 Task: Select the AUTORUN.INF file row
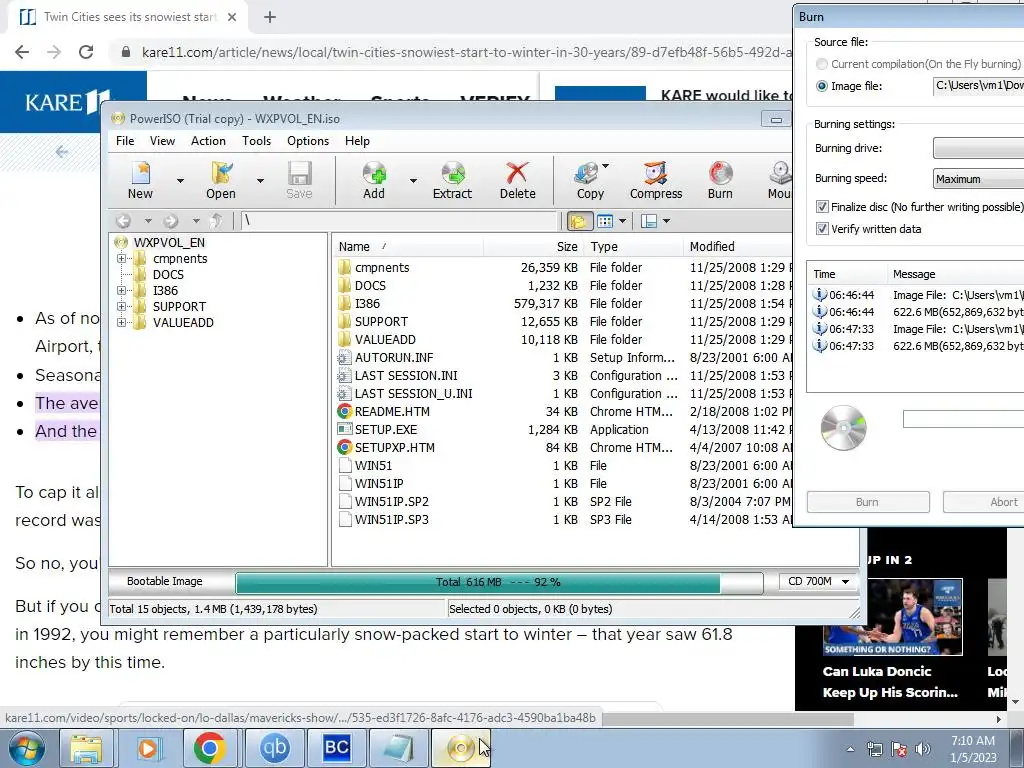[x=564, y=358]
